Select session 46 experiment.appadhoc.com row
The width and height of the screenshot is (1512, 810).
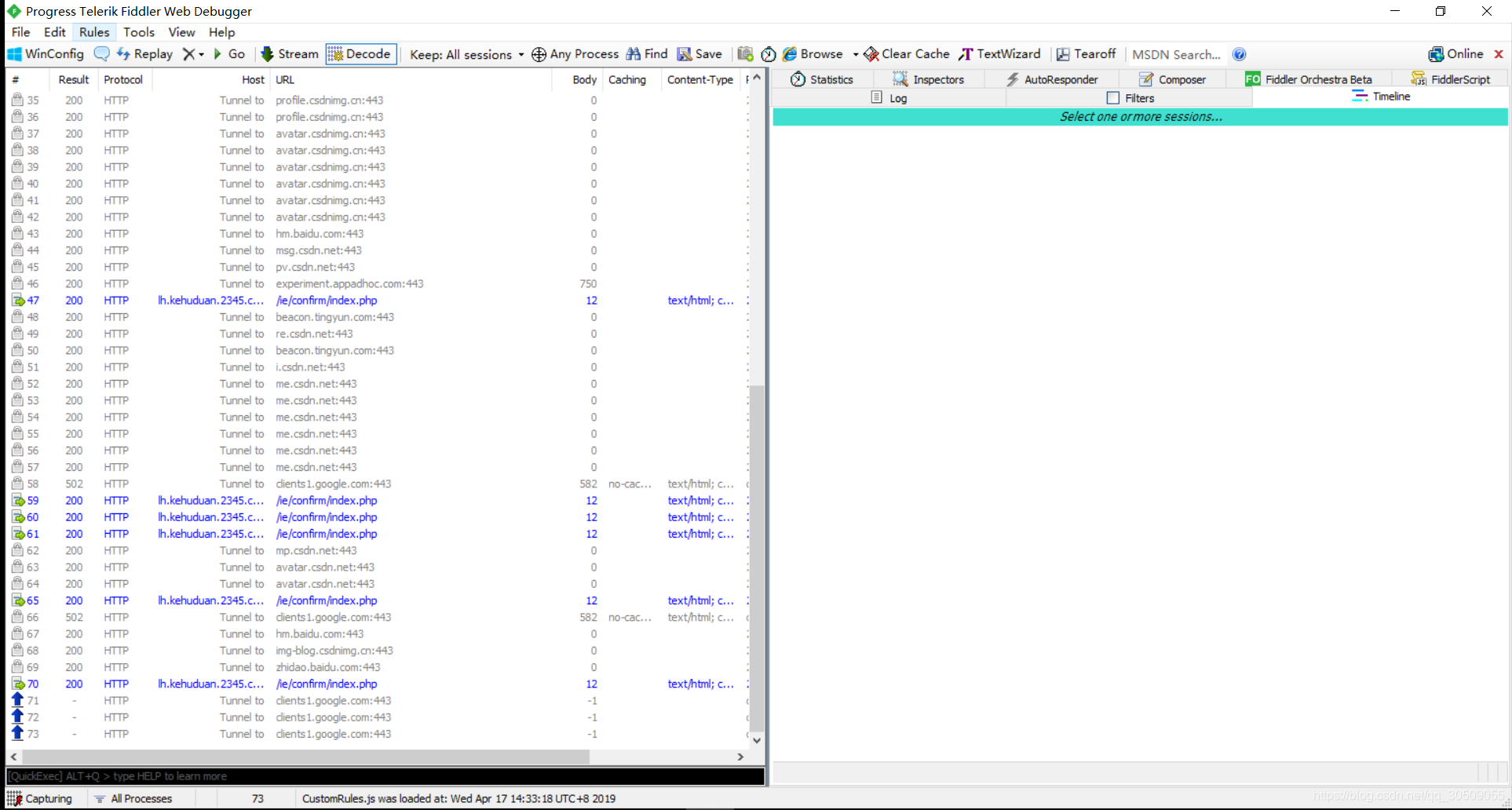[377, 284]
